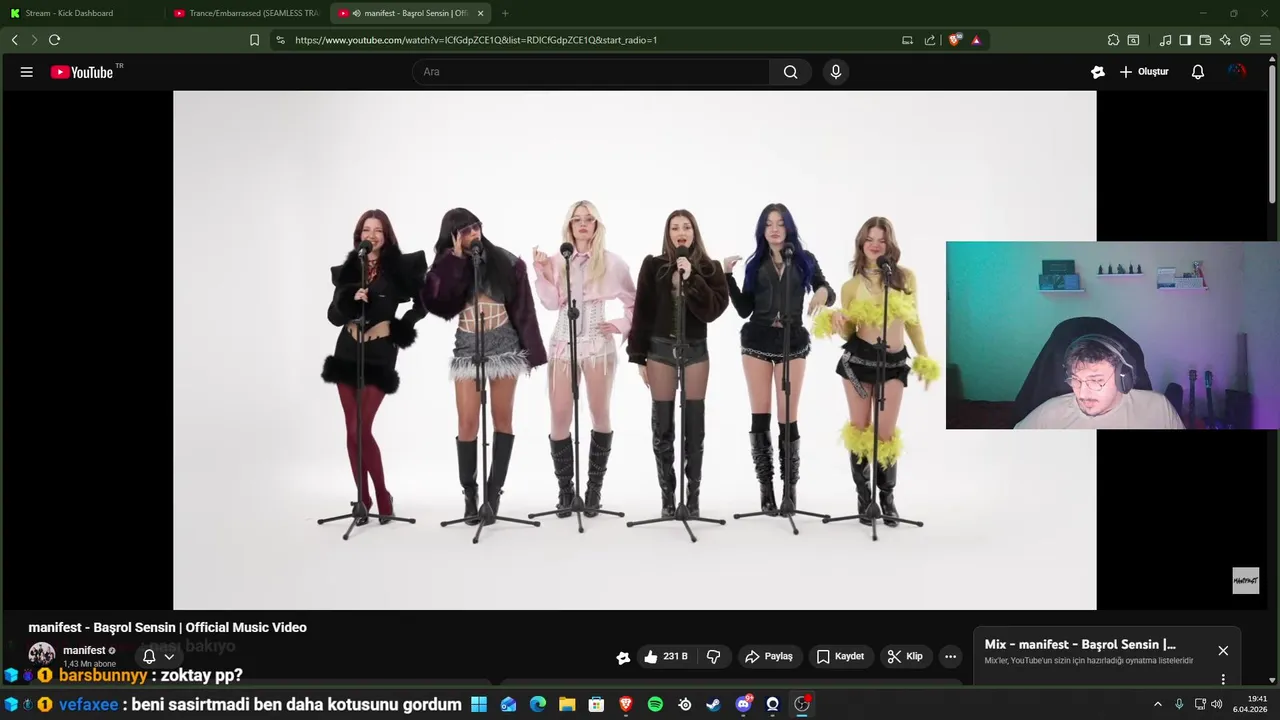Open more actions three-dot menu

[x=950, y=656]
